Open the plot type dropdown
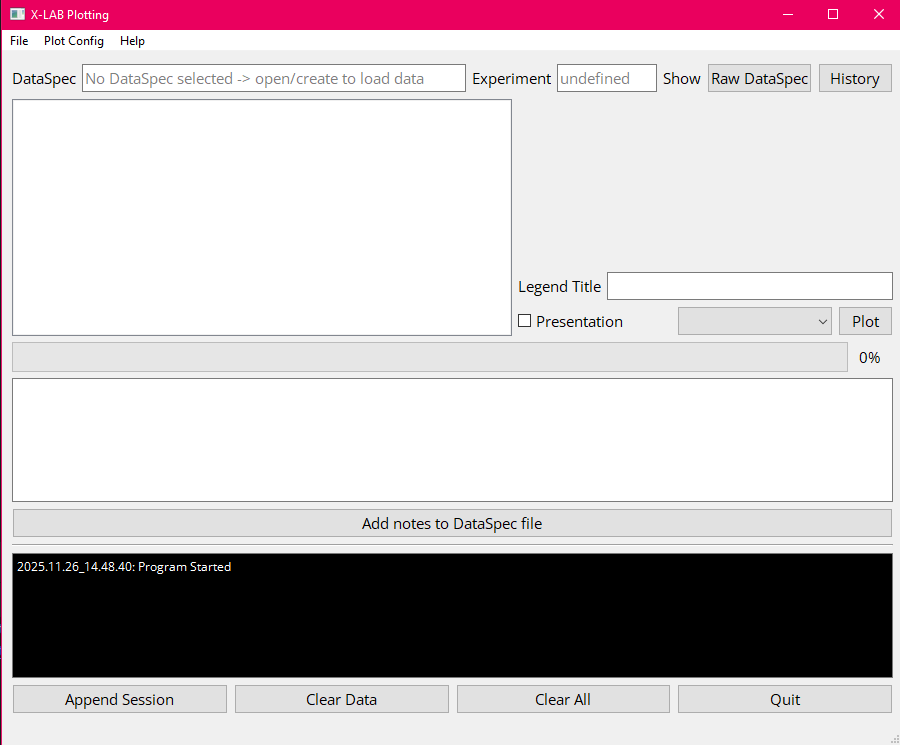Screen dimensions: 900x745 tap(755, 321)
